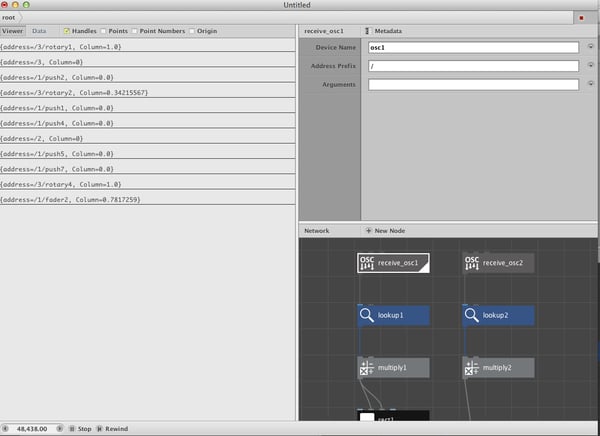The image size is (600, 436).
Task: Click the root breadcrumb
Action: pyautogui.click(x=8, y=18)
